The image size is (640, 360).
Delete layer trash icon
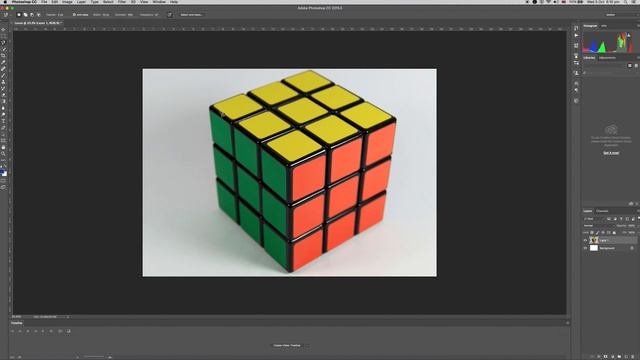click(x=633, y=356)
